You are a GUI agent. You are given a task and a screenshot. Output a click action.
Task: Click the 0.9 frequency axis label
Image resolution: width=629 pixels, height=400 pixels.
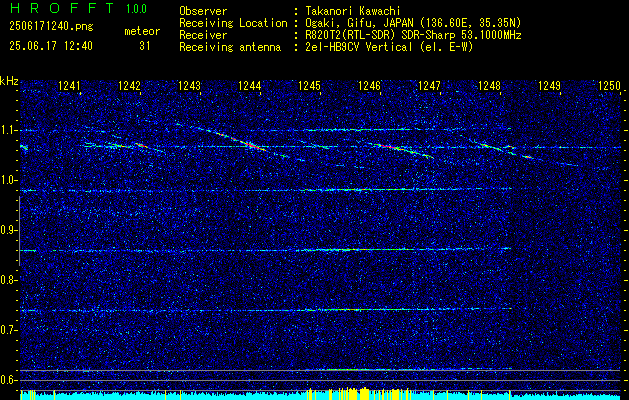point(8,230)
